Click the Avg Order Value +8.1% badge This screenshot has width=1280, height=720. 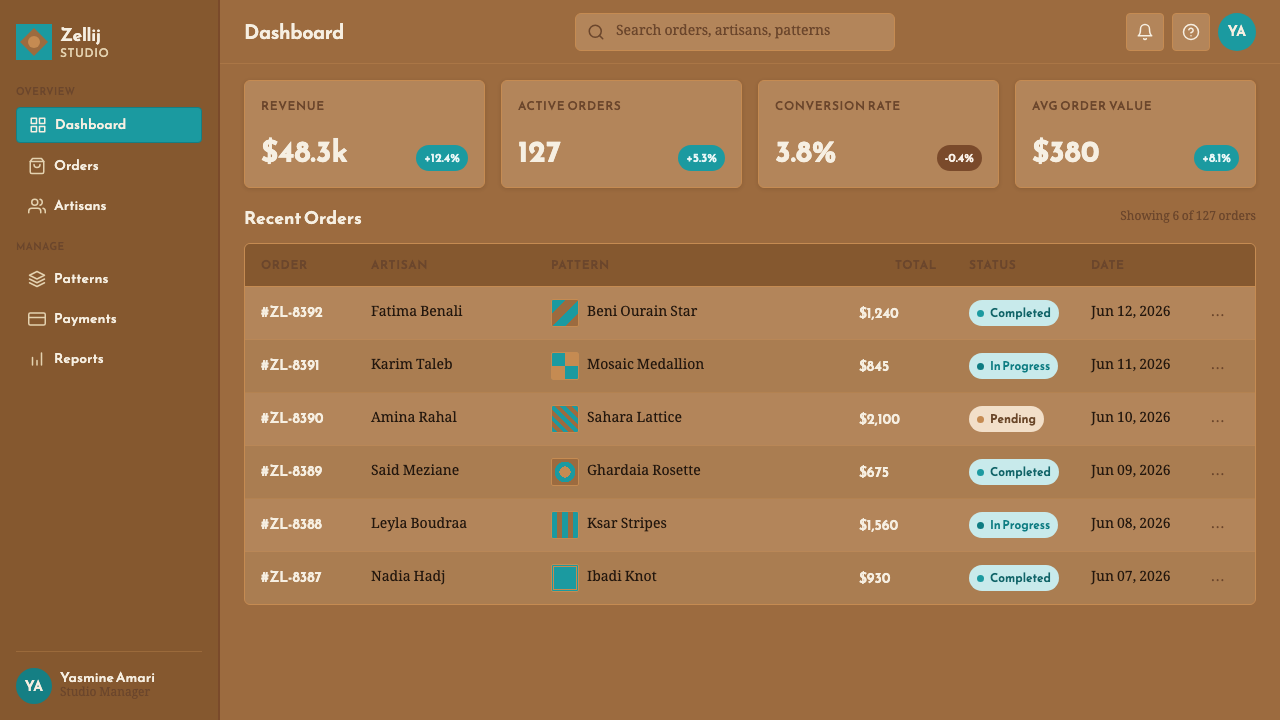click(1216, 158)
